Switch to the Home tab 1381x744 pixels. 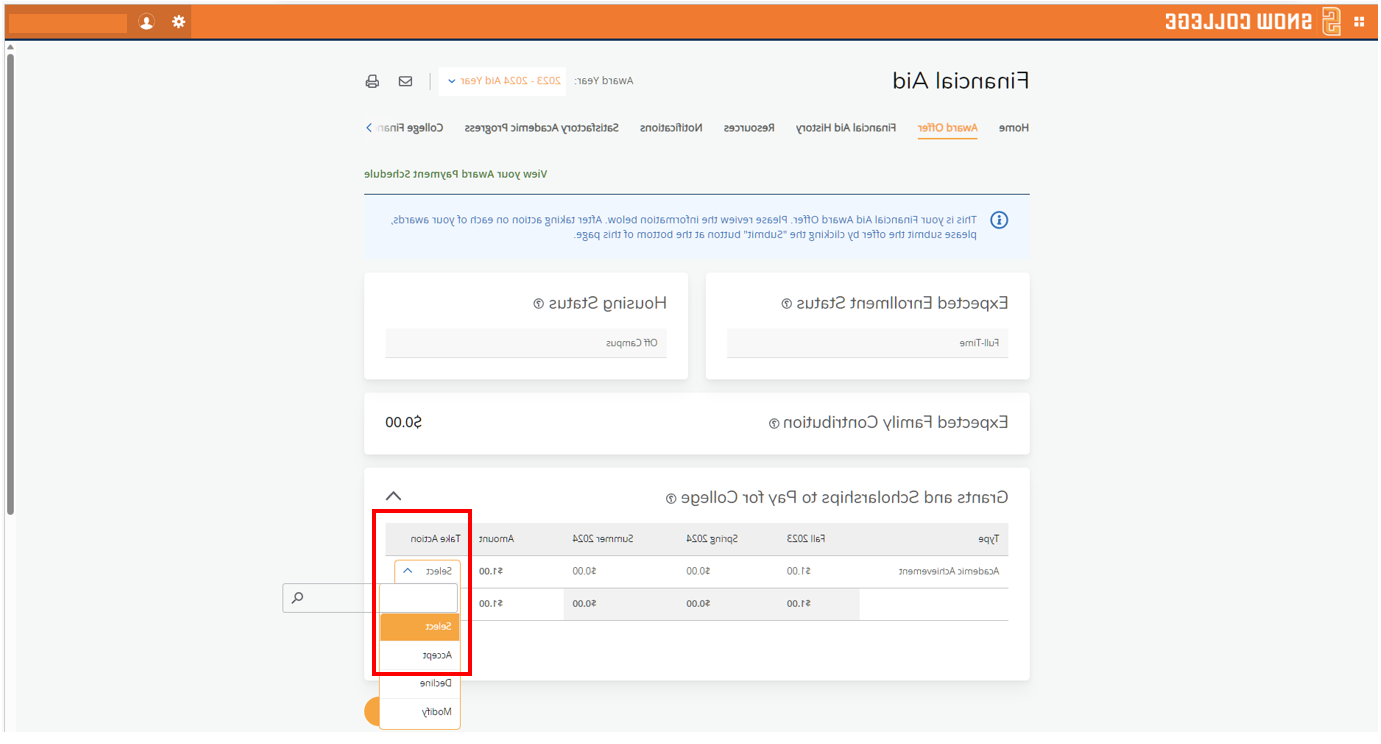tap(1014, 128)
